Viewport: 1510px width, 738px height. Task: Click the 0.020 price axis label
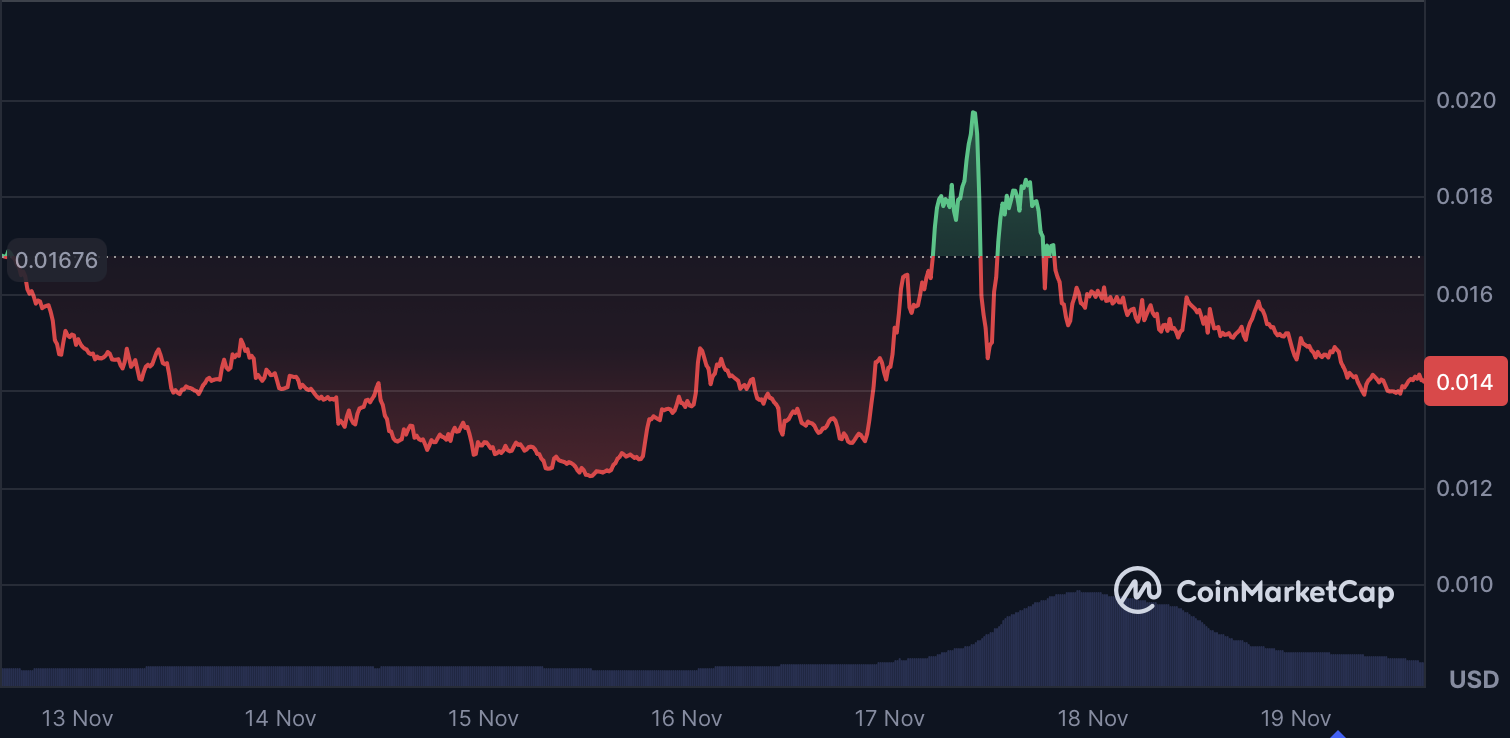click(x=1465, y=100)
